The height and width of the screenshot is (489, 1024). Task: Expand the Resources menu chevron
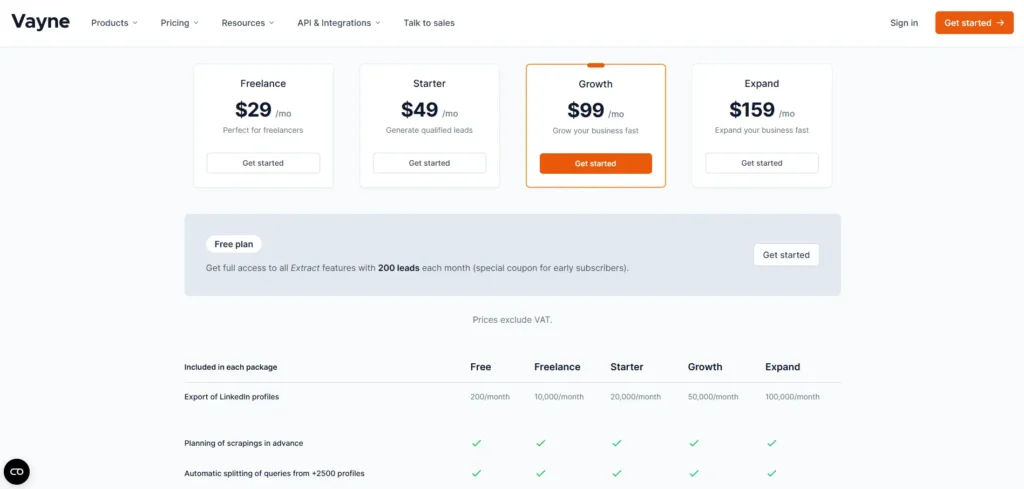[271, 23]
